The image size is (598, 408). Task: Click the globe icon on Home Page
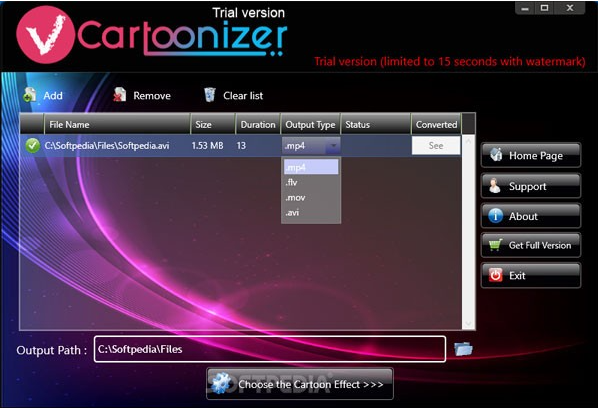[x=496, y=154]
